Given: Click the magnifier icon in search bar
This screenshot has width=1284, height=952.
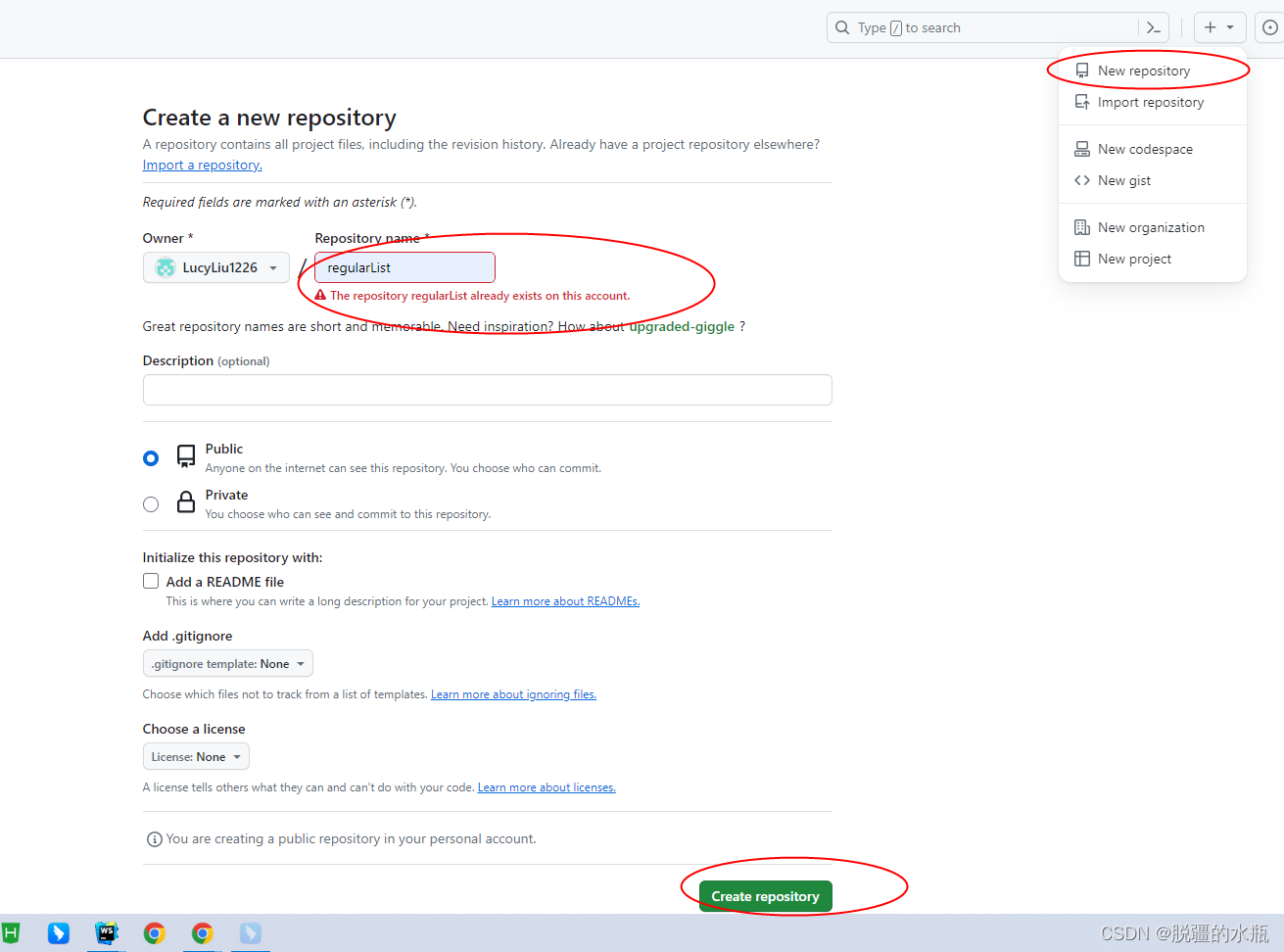Looking at the screenshot, I should [x=842, y=27].
